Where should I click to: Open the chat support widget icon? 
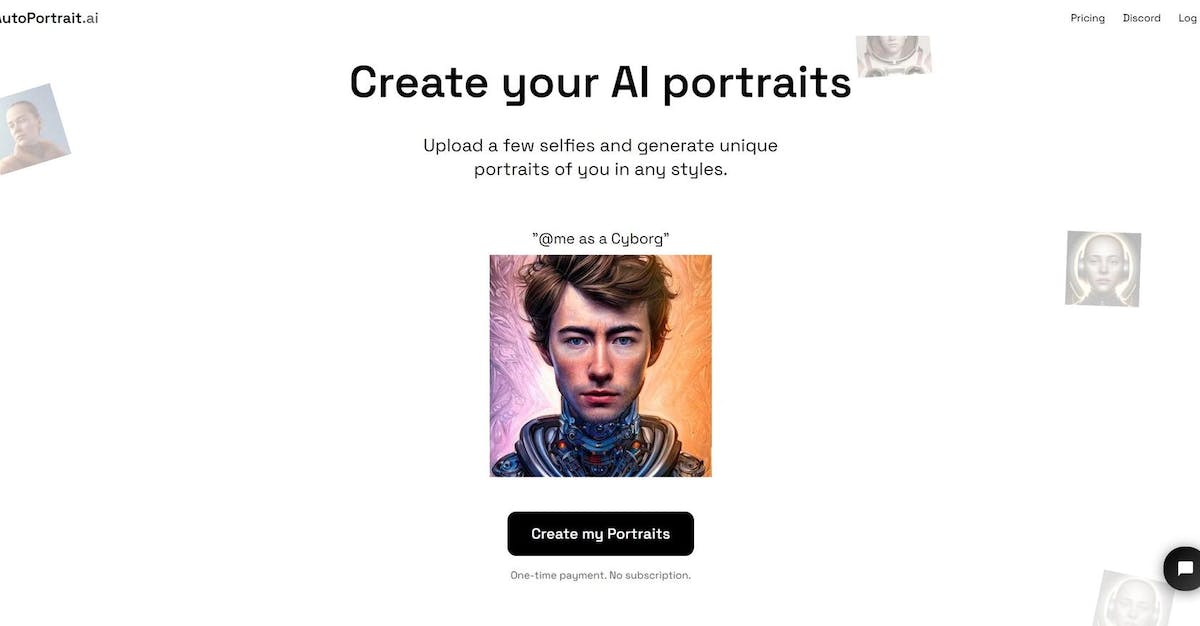(1184, 568)
